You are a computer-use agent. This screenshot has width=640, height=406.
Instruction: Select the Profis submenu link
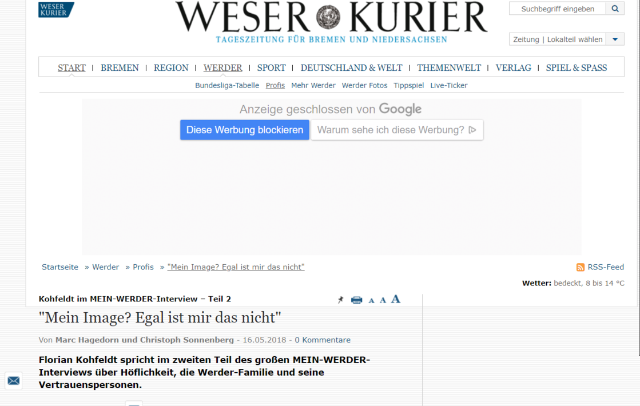click(275, 85)
